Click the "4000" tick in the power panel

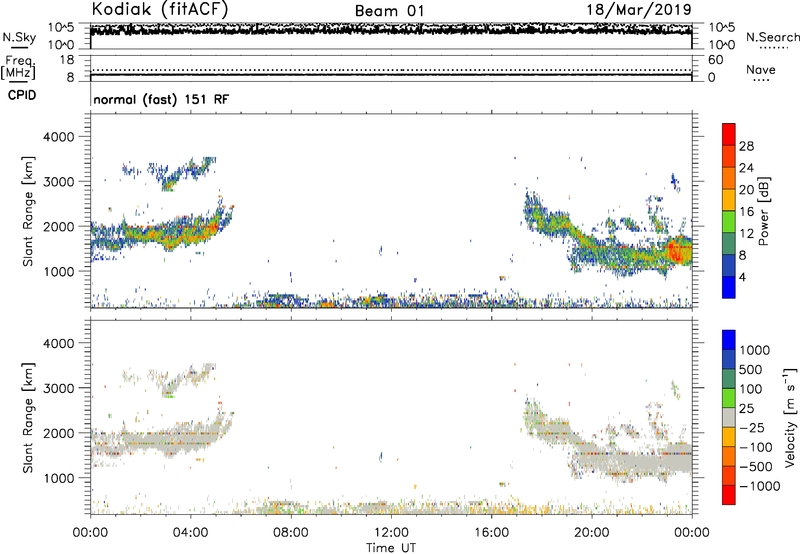click(x=58, y=137)
